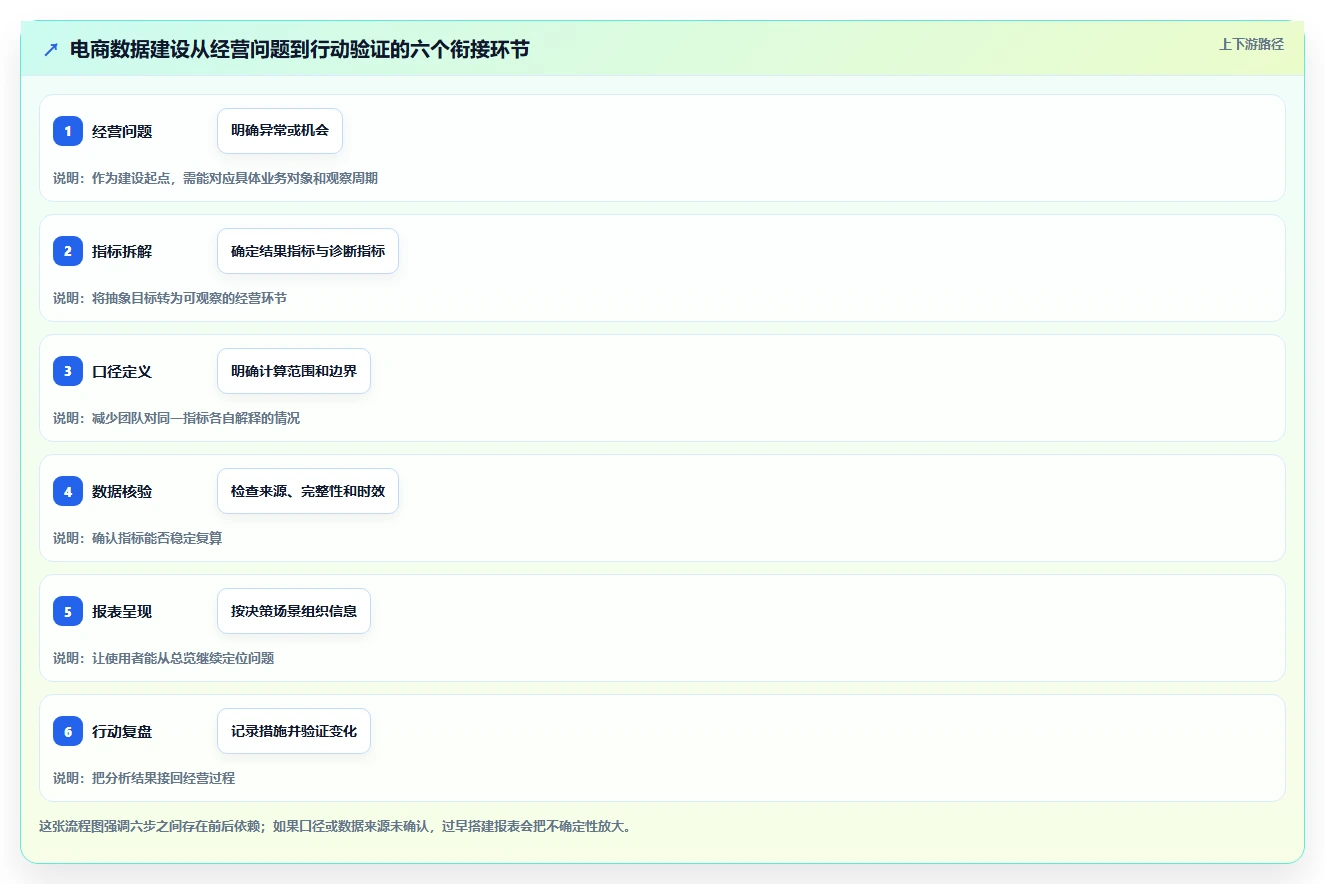Click step number badge 5

tap(68, 611)
